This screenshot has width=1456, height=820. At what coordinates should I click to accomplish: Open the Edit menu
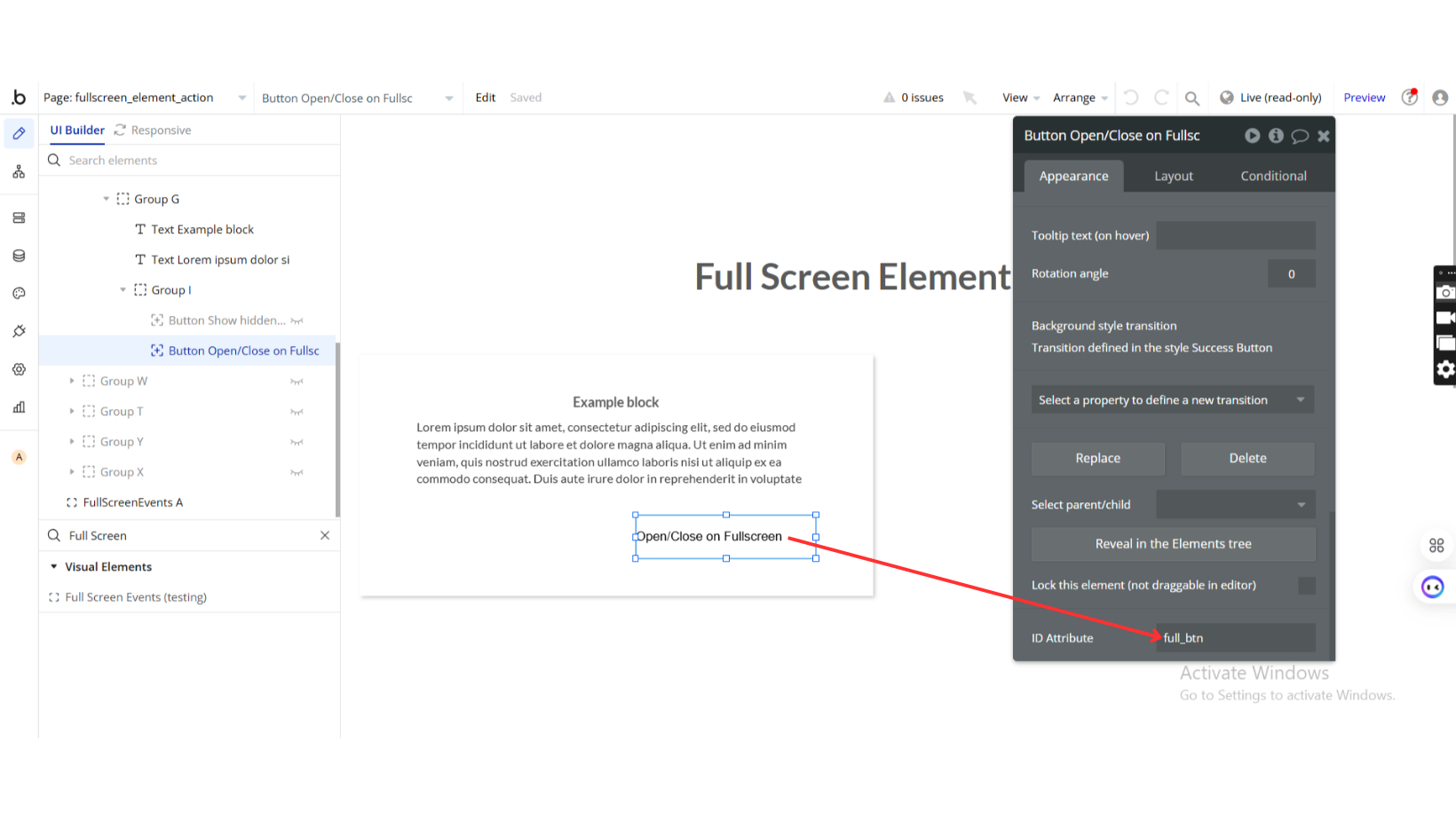point(486,98)
